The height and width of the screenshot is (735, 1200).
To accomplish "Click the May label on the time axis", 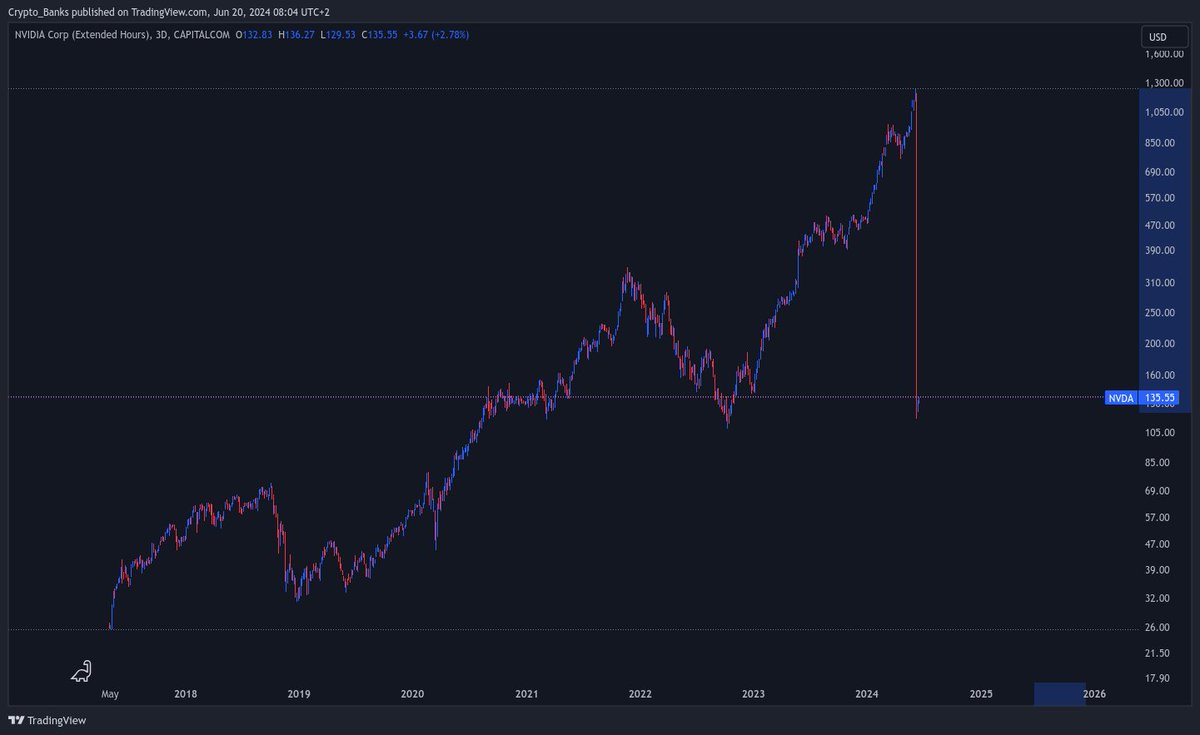I will 110,694.
